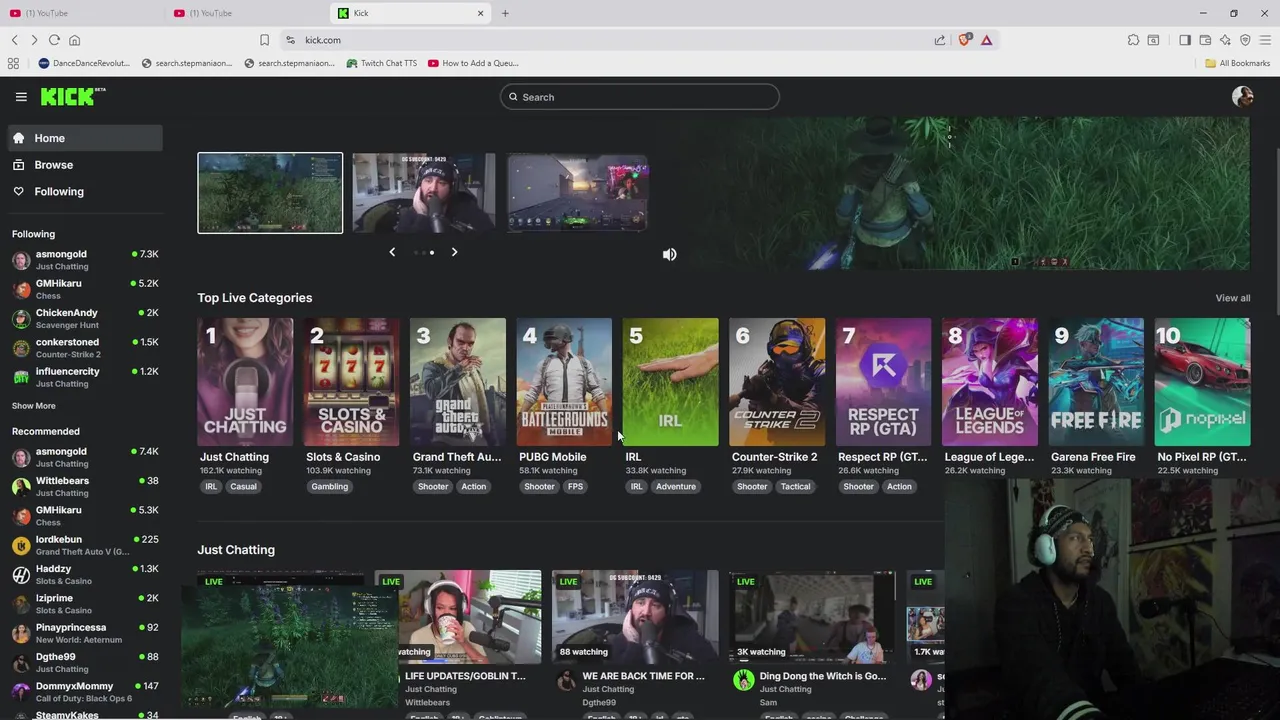Image resolution: width=1280 pixels, height=720 pixels.
Task: Switch to the second YouTube tab
Action: pos(247,13)
